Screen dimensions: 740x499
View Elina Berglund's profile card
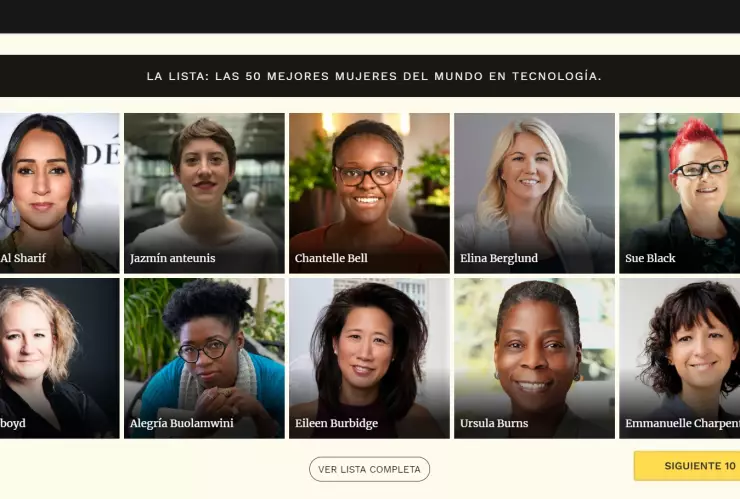click(535, 193)
